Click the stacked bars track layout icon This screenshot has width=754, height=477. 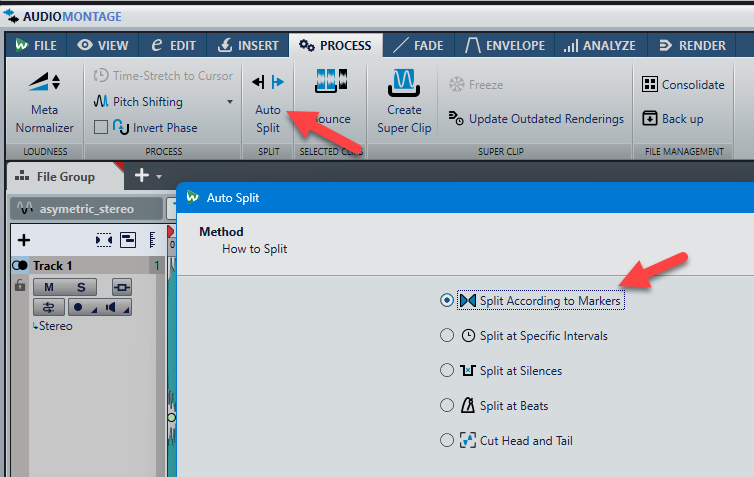coord(128,240)
